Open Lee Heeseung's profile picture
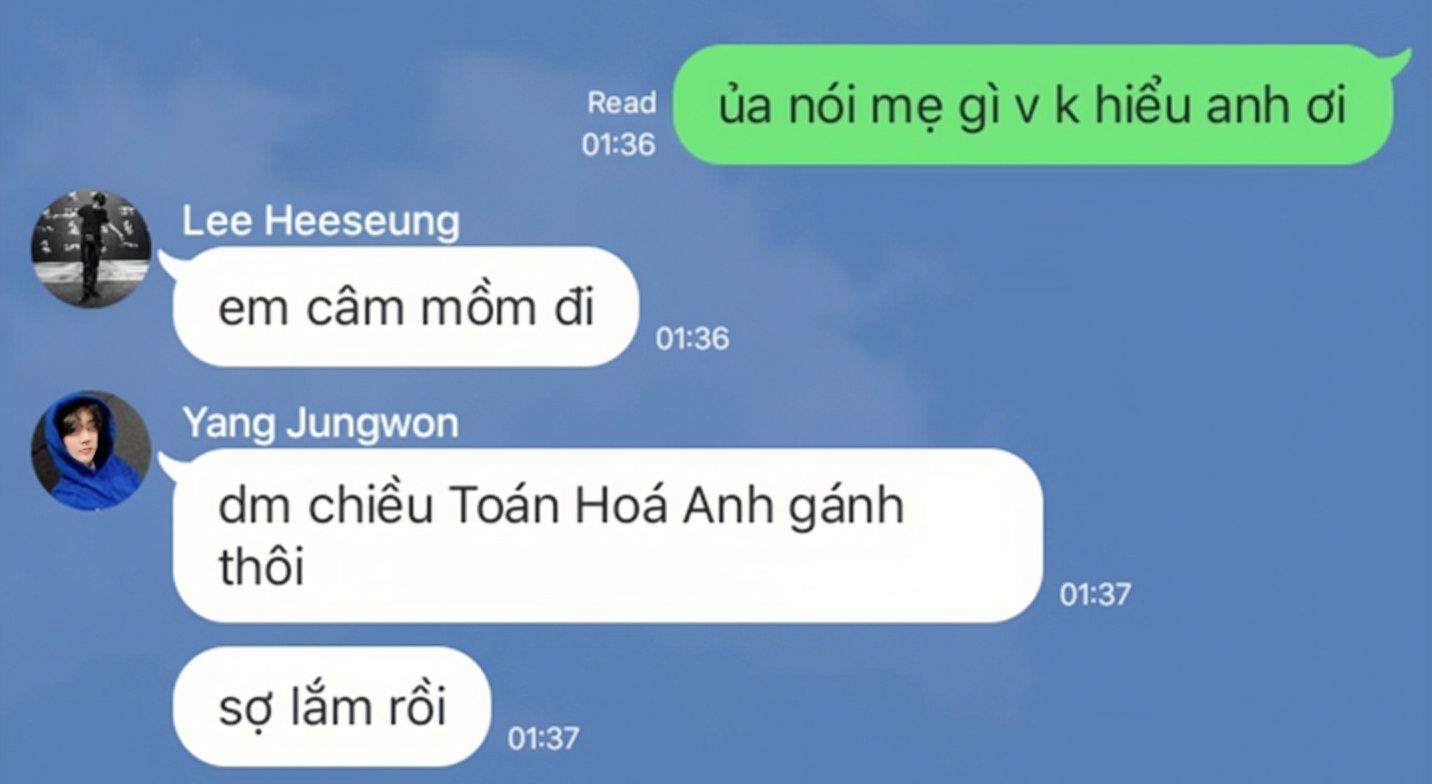Screen dimensions: 1432x784 point(91,248)
